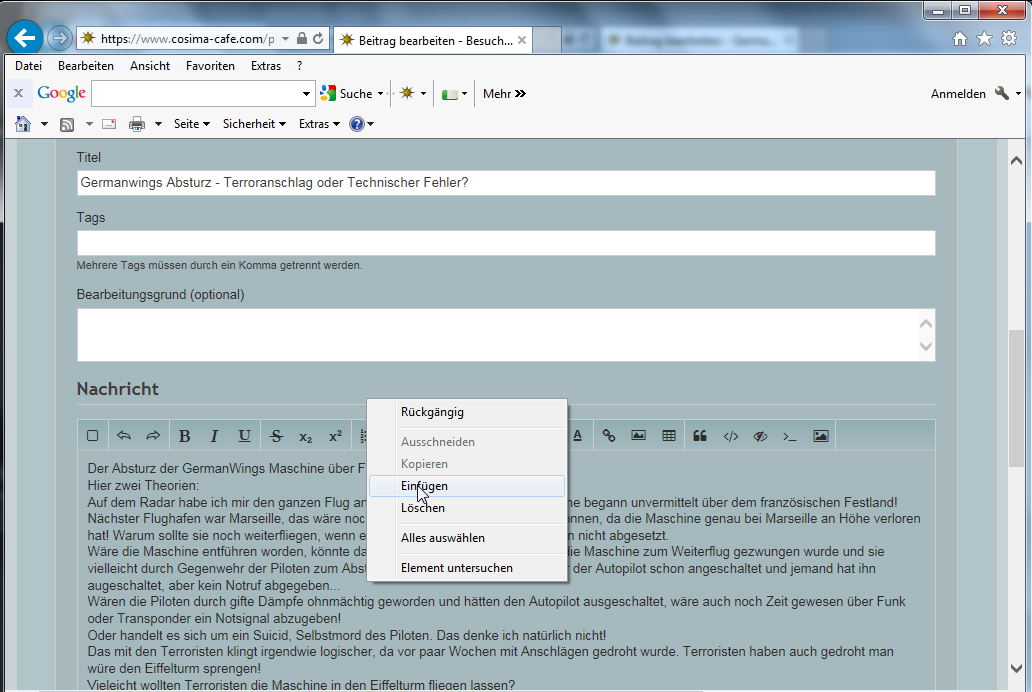Viewport: 1032px width, 692px height.
Task: Click into the Tags input field
Action: pos(506,243)
